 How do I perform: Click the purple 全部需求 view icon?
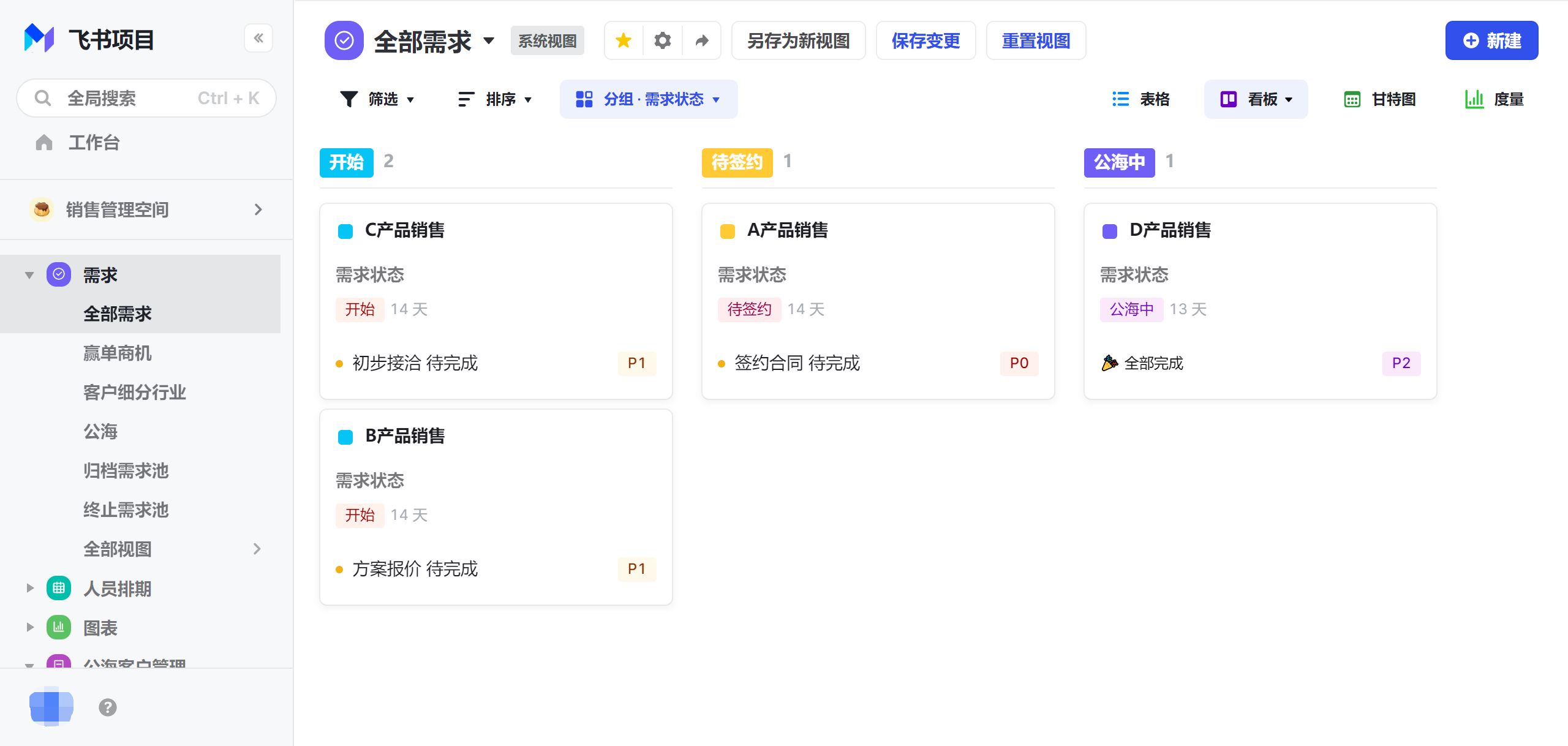click(x=344, y=40)
